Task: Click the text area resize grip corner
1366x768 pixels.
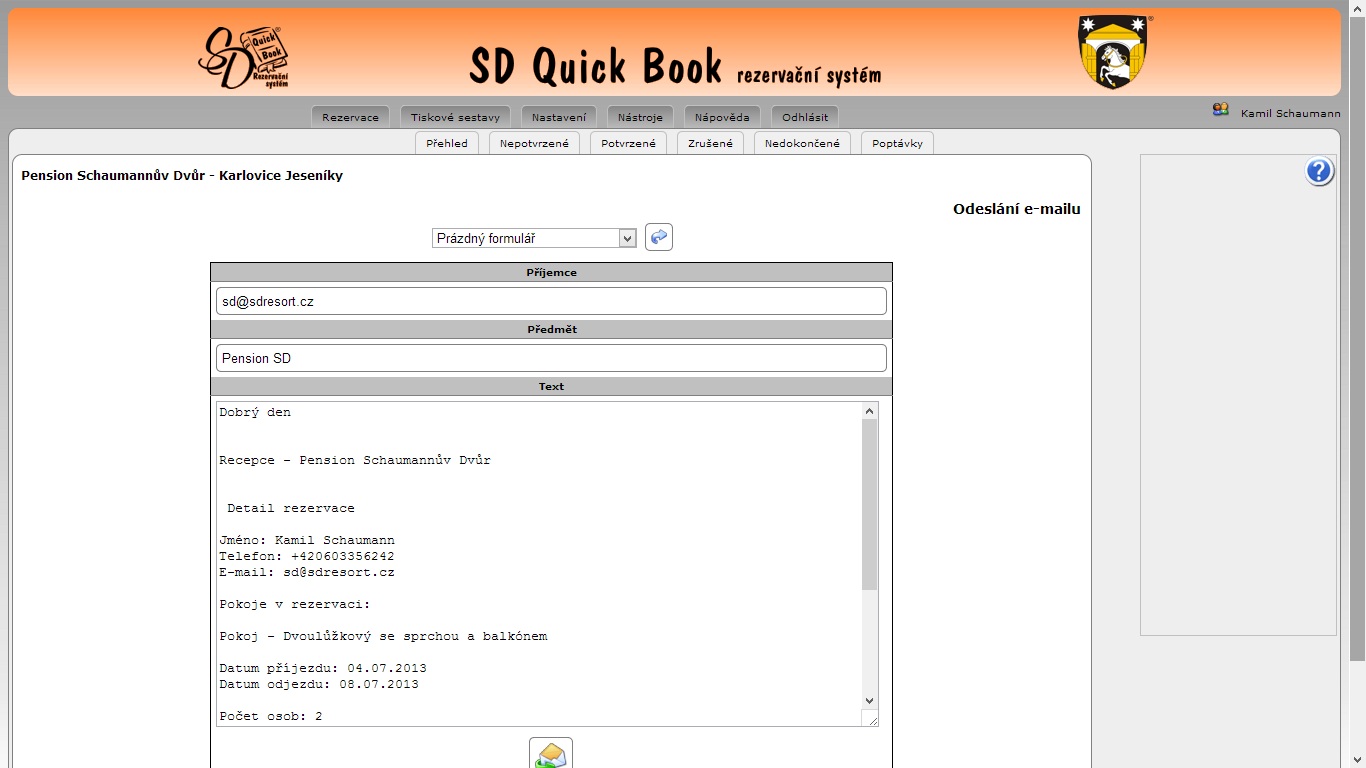Action: (x=870, y=718)
